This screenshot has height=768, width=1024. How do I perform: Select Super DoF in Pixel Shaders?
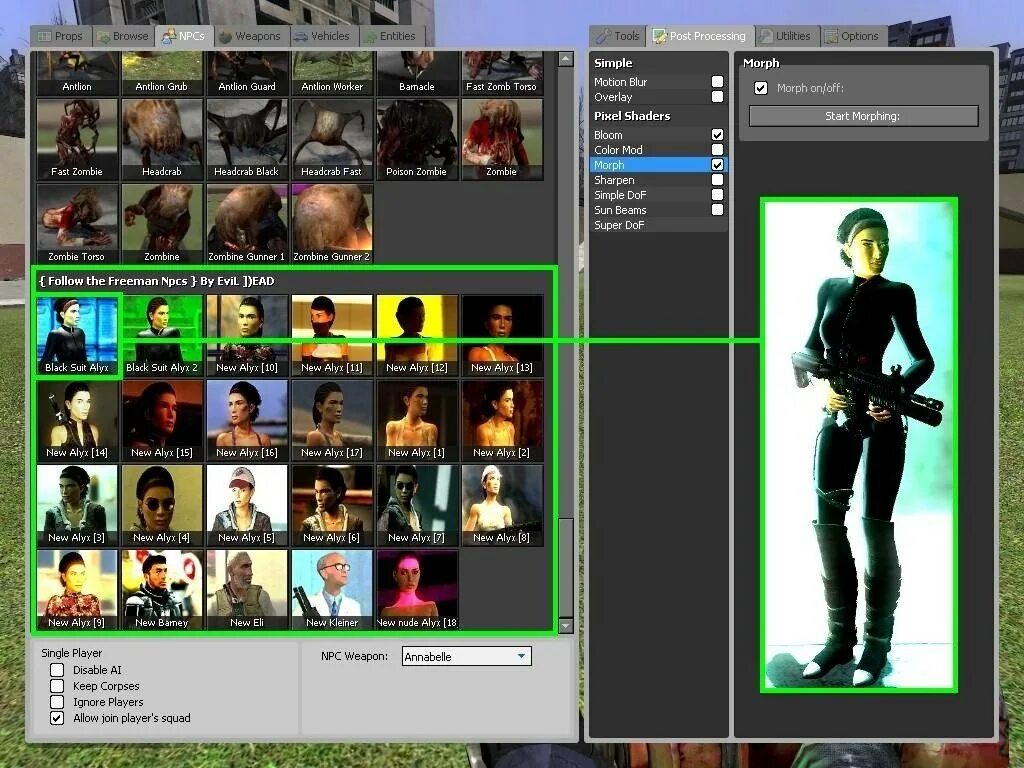pos(658,225)
